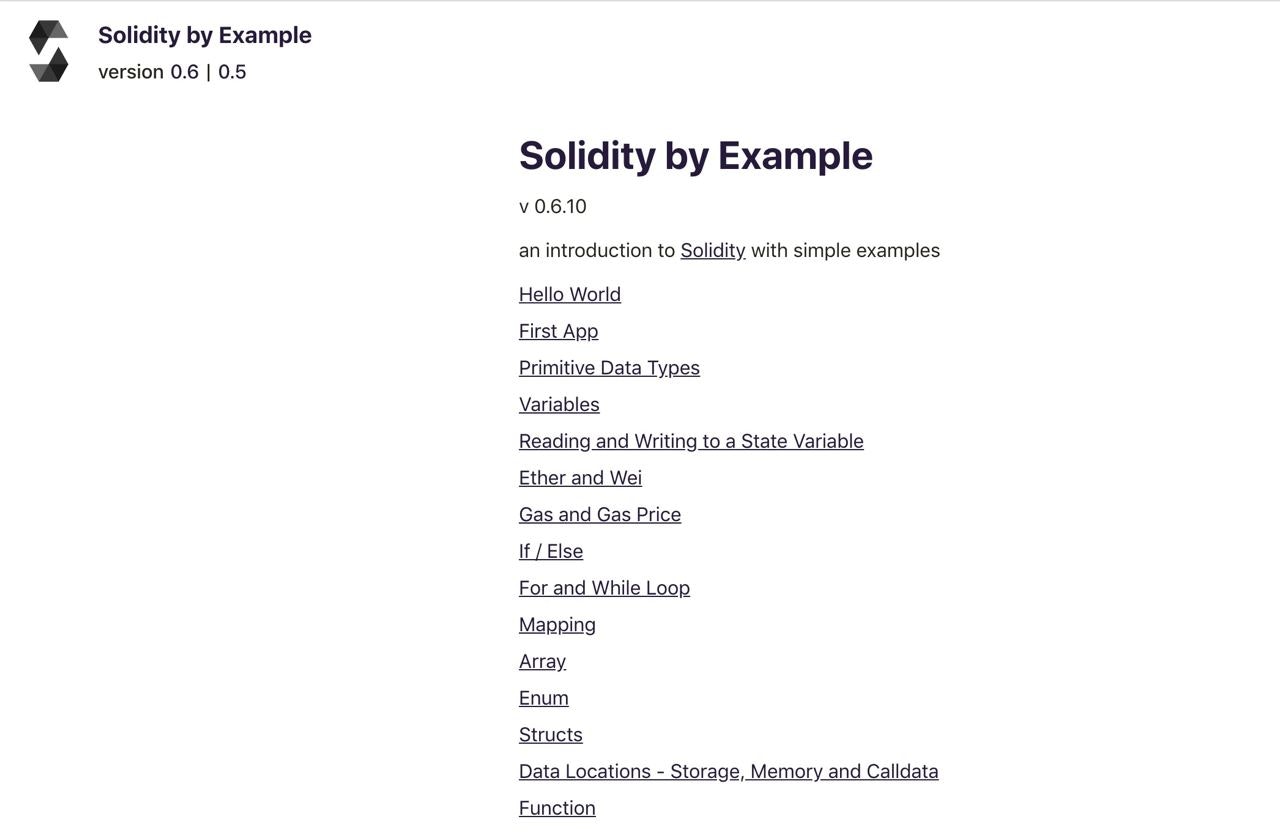Open the Array example
The width and height of the screenshot is (1280, 832).
pyautogui.click(x=542, y=661)
